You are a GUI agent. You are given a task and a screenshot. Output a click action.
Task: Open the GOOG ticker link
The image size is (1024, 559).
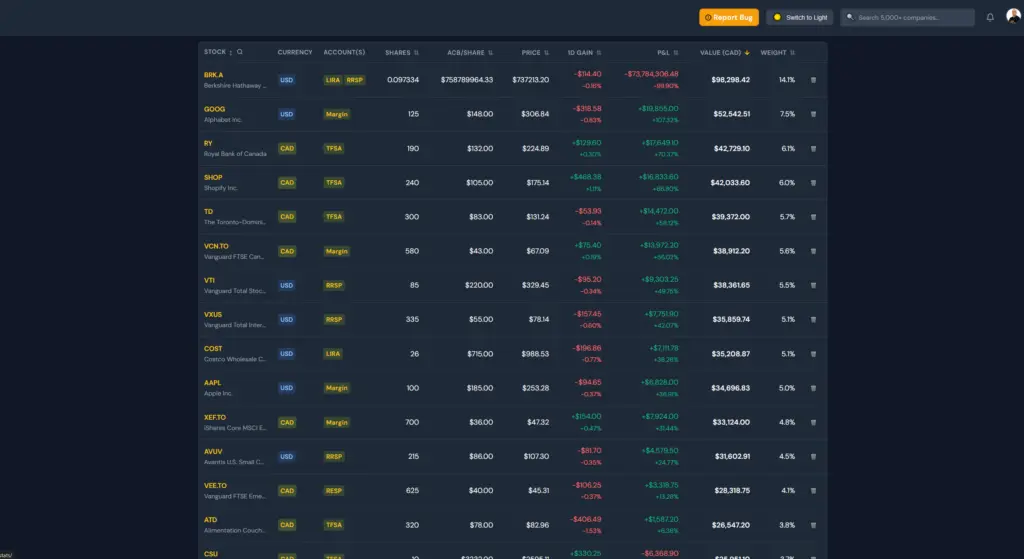click(214, 109)
